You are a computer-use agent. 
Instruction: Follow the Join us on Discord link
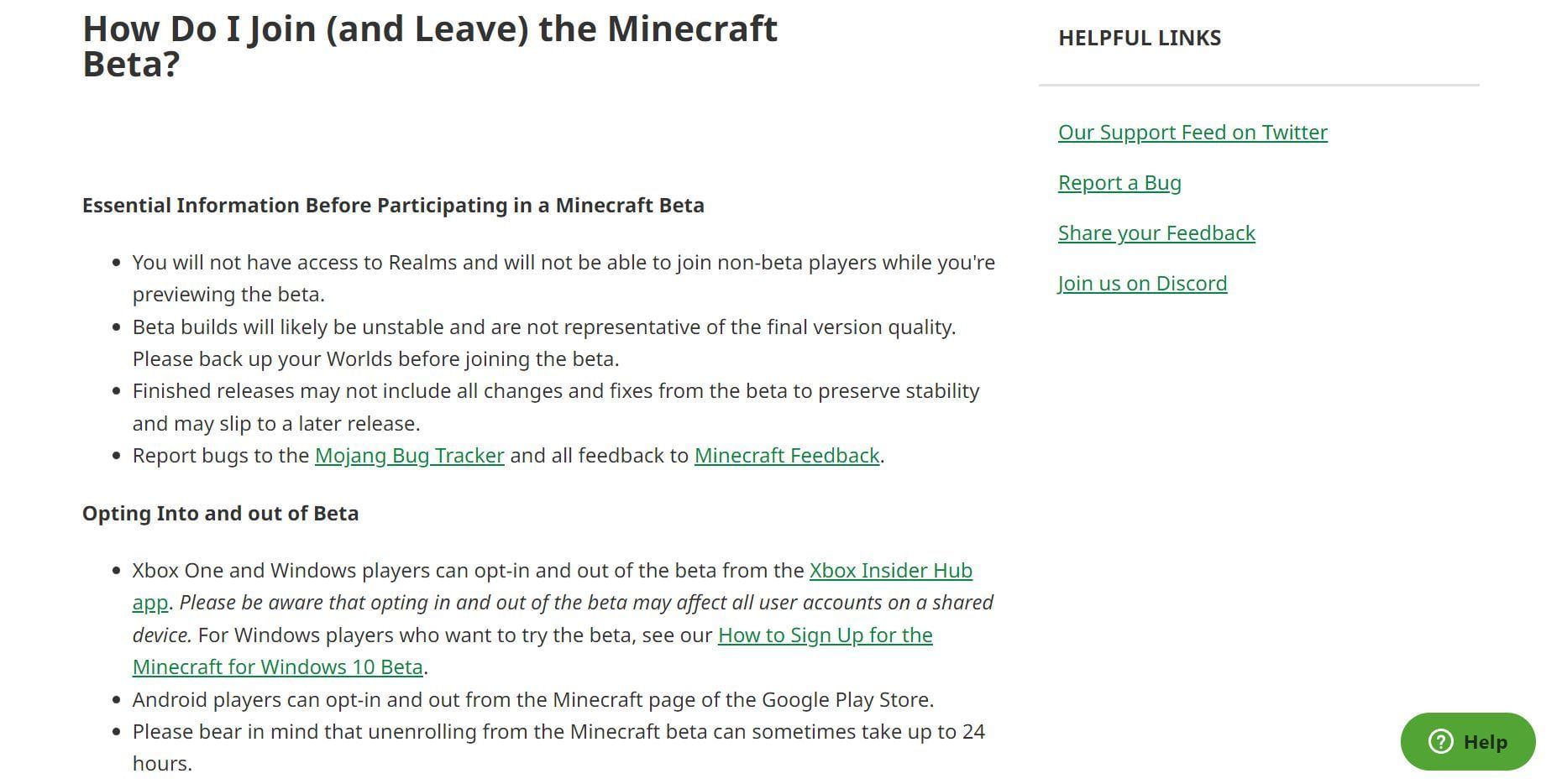click(x=1142, y=284)
